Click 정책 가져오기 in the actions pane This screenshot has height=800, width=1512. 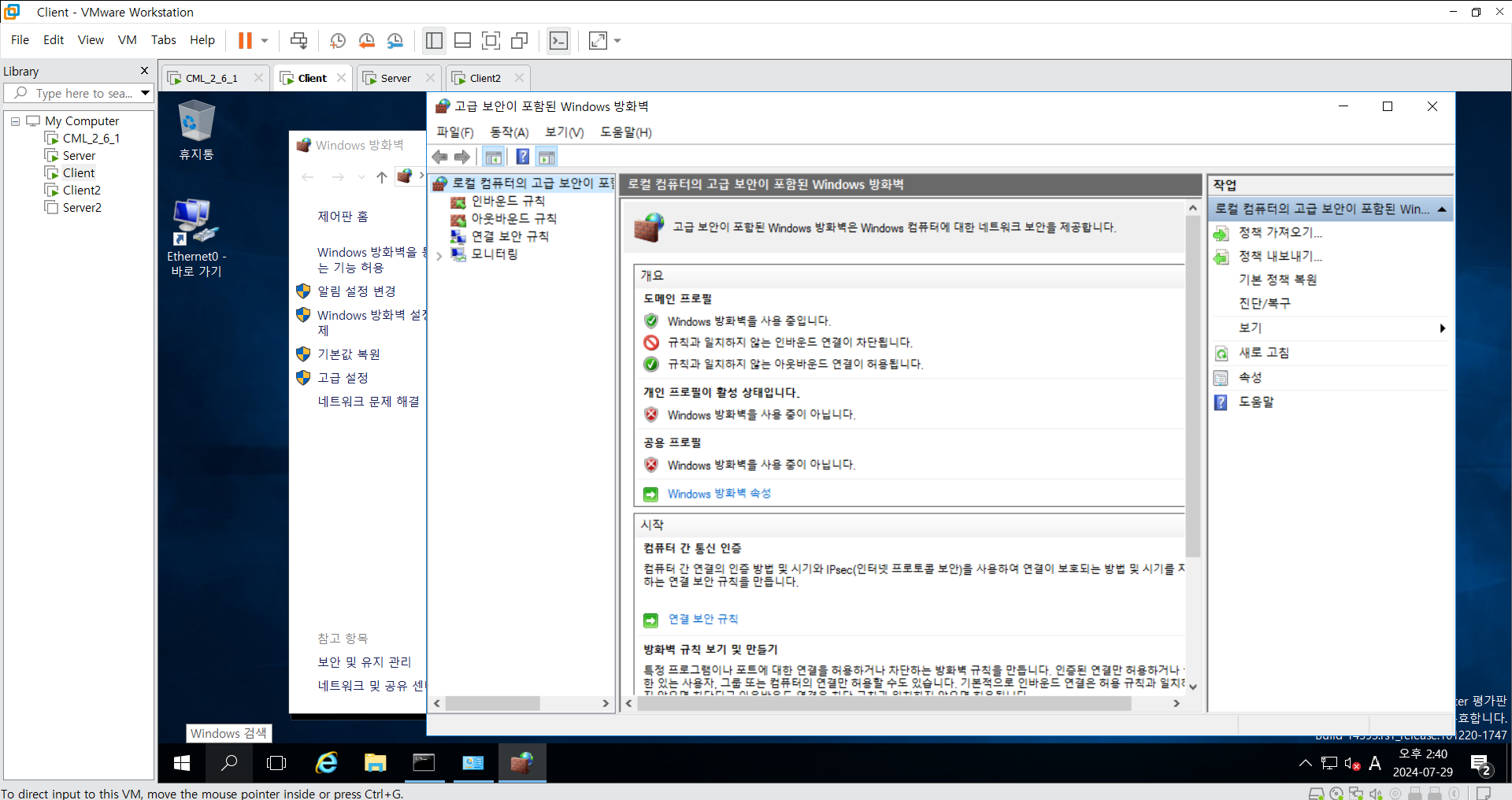pos(1280,233)
